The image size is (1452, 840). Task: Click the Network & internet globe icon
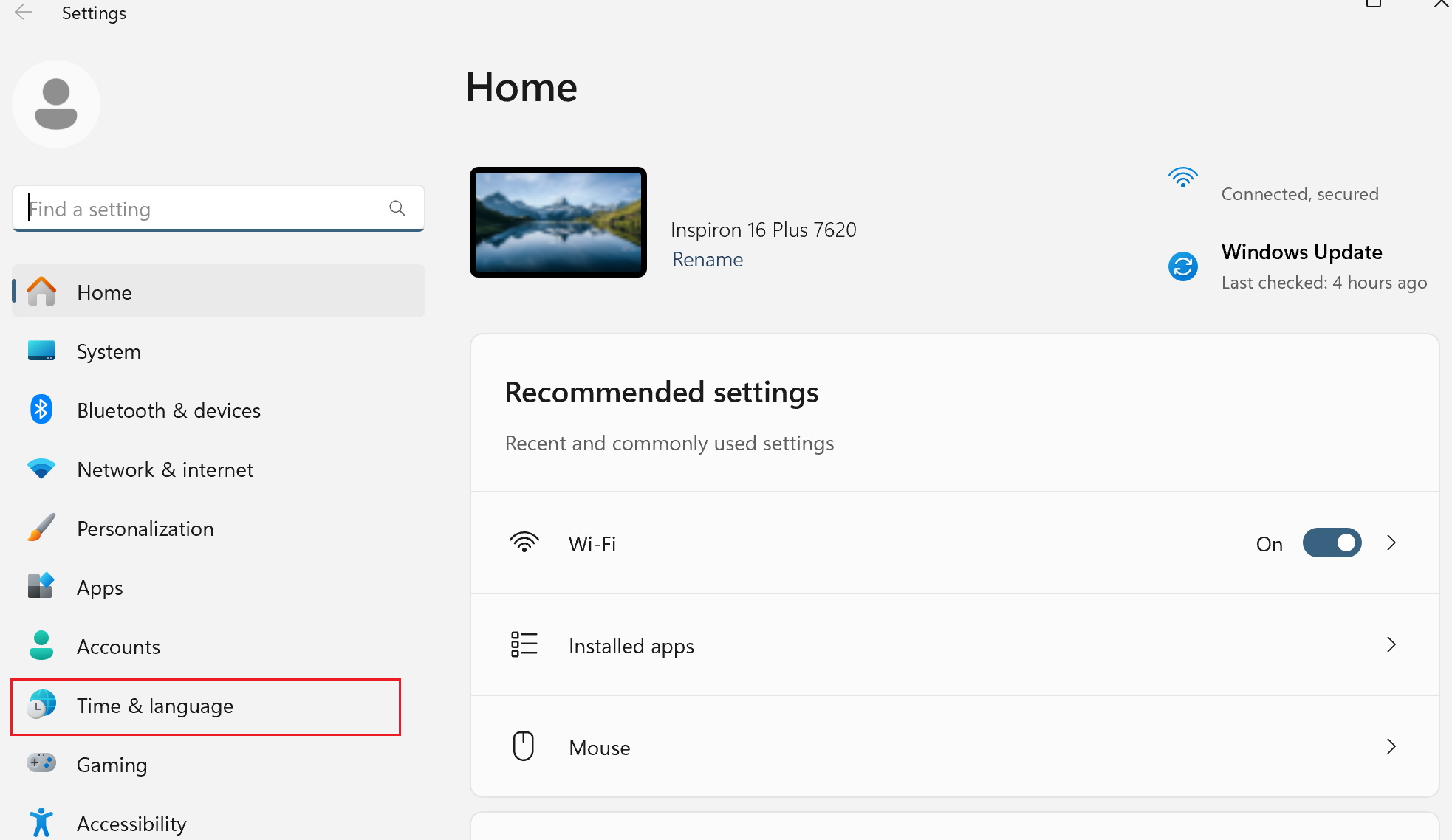click(41, 469)
